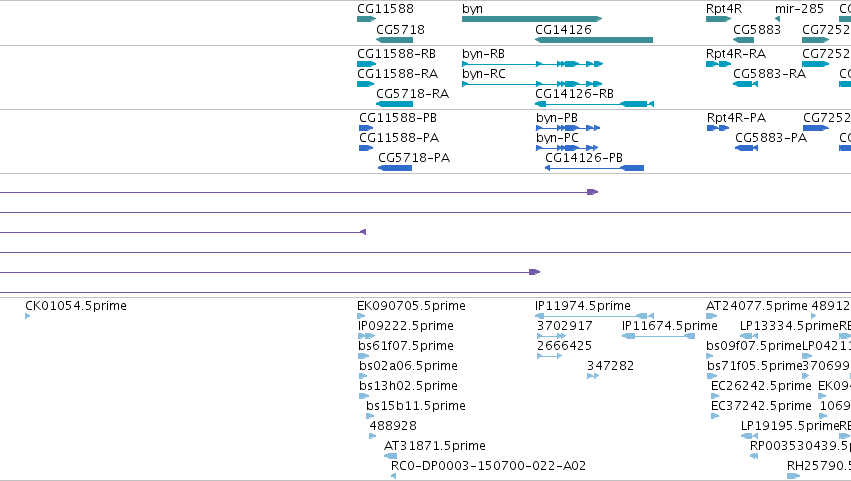Viewport: 851px width, 481px height.
Task: Click the IP11974.5prime EST glyph
Action: click(594, 315)
